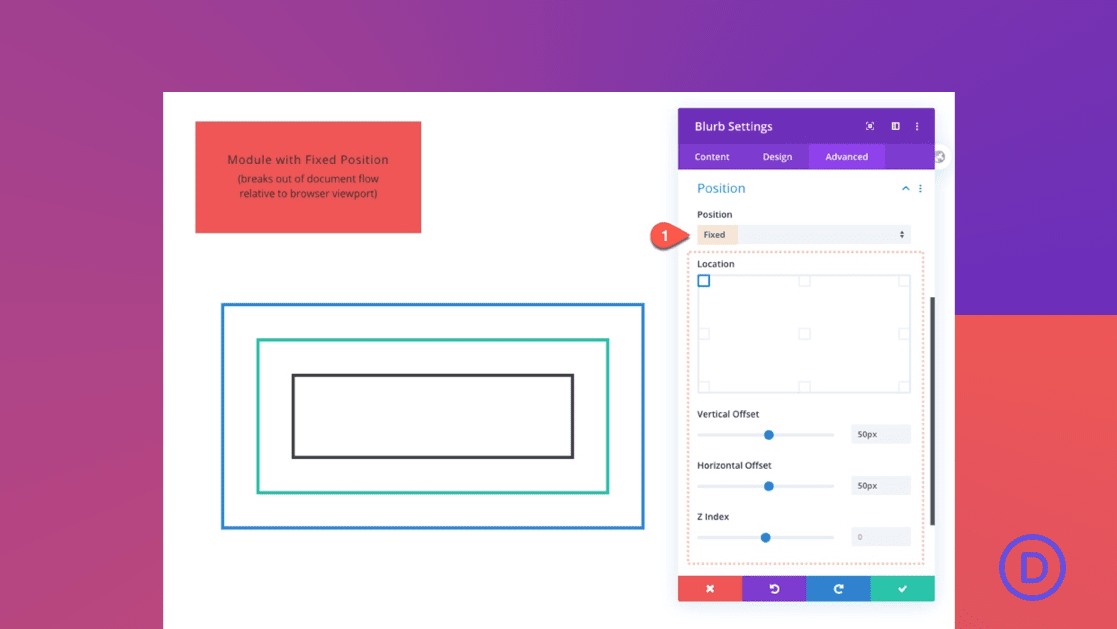Viewport: 1117px width, 629px height.
Task: Click the split-view modal icon in header
Action: pos(895,126)
